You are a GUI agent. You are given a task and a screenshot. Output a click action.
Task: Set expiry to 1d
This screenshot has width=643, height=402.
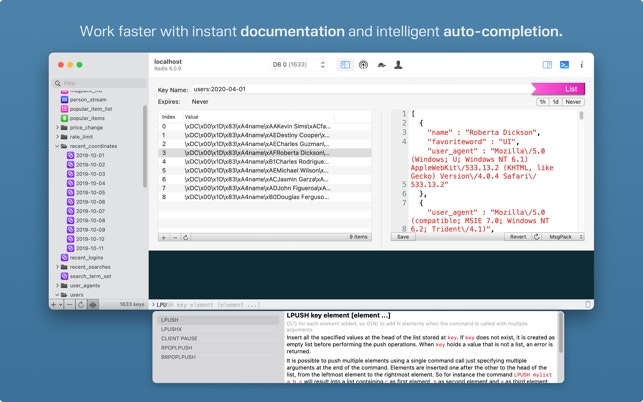coord(556,102)
